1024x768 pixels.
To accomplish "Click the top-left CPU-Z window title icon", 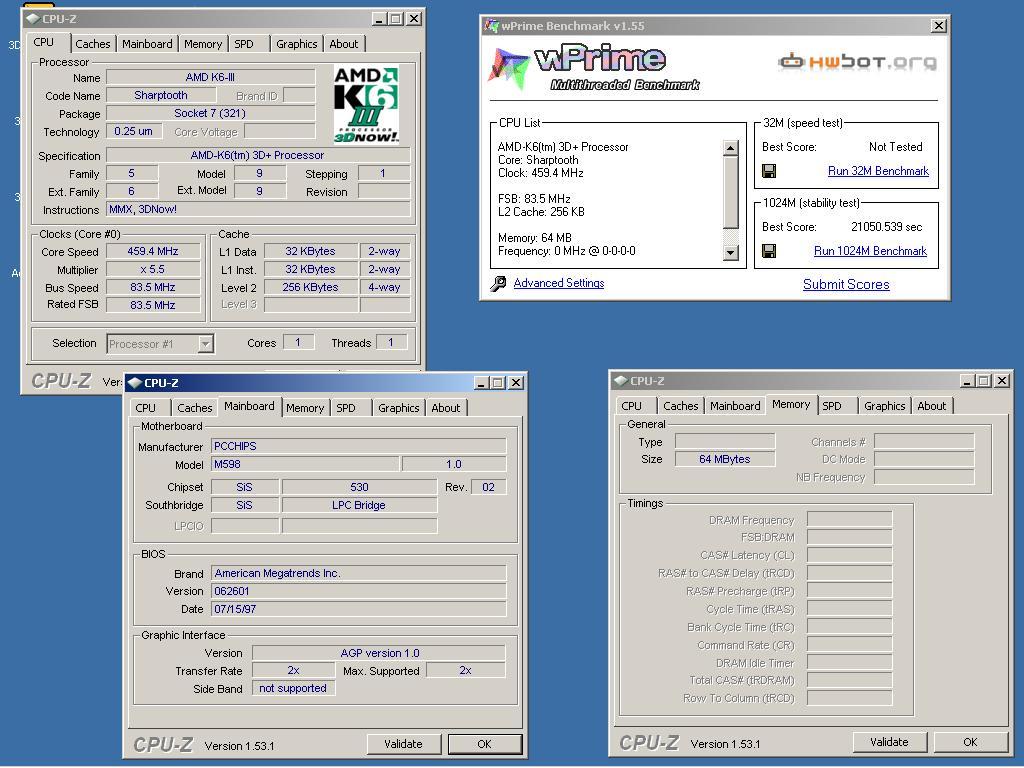I will pyautogui.click(x=33, y=19).
